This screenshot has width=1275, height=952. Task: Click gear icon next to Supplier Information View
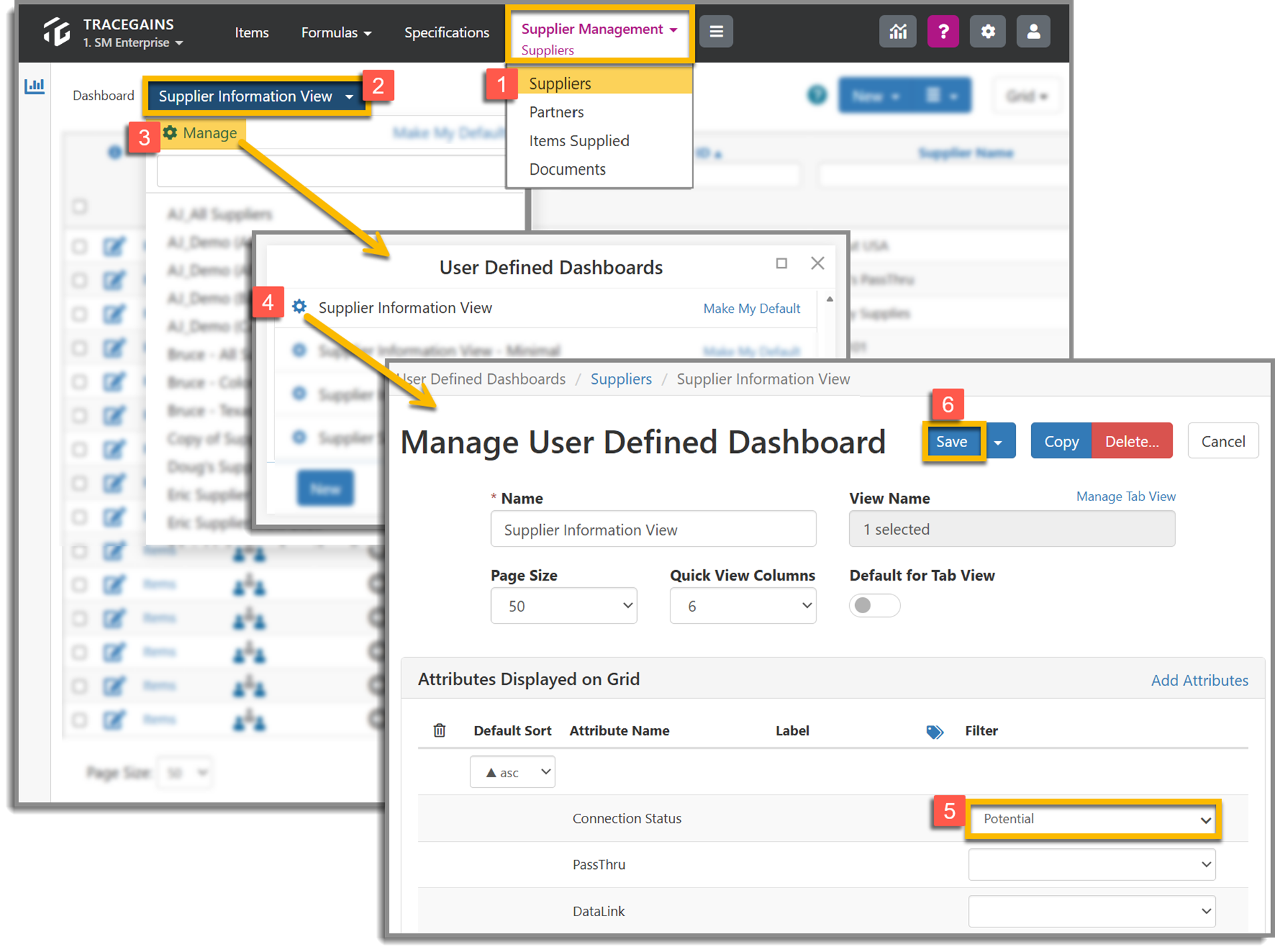(300, 306)
